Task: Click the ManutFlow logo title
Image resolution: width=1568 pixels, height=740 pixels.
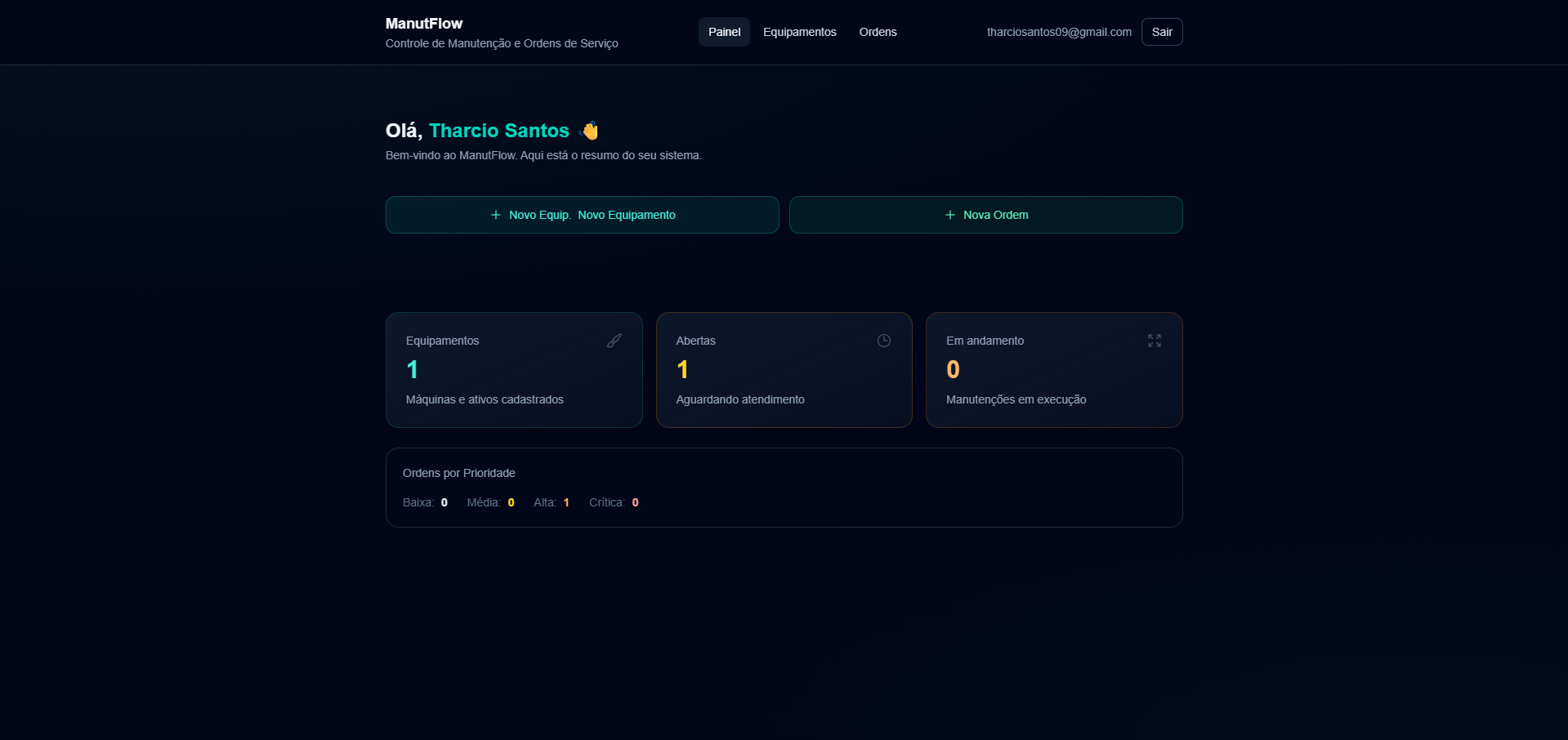Action: (x=424, y=24)
